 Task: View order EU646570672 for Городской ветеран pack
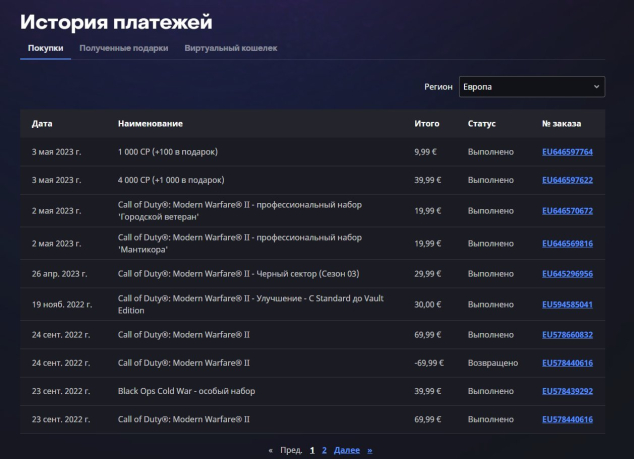pos(567,211)
